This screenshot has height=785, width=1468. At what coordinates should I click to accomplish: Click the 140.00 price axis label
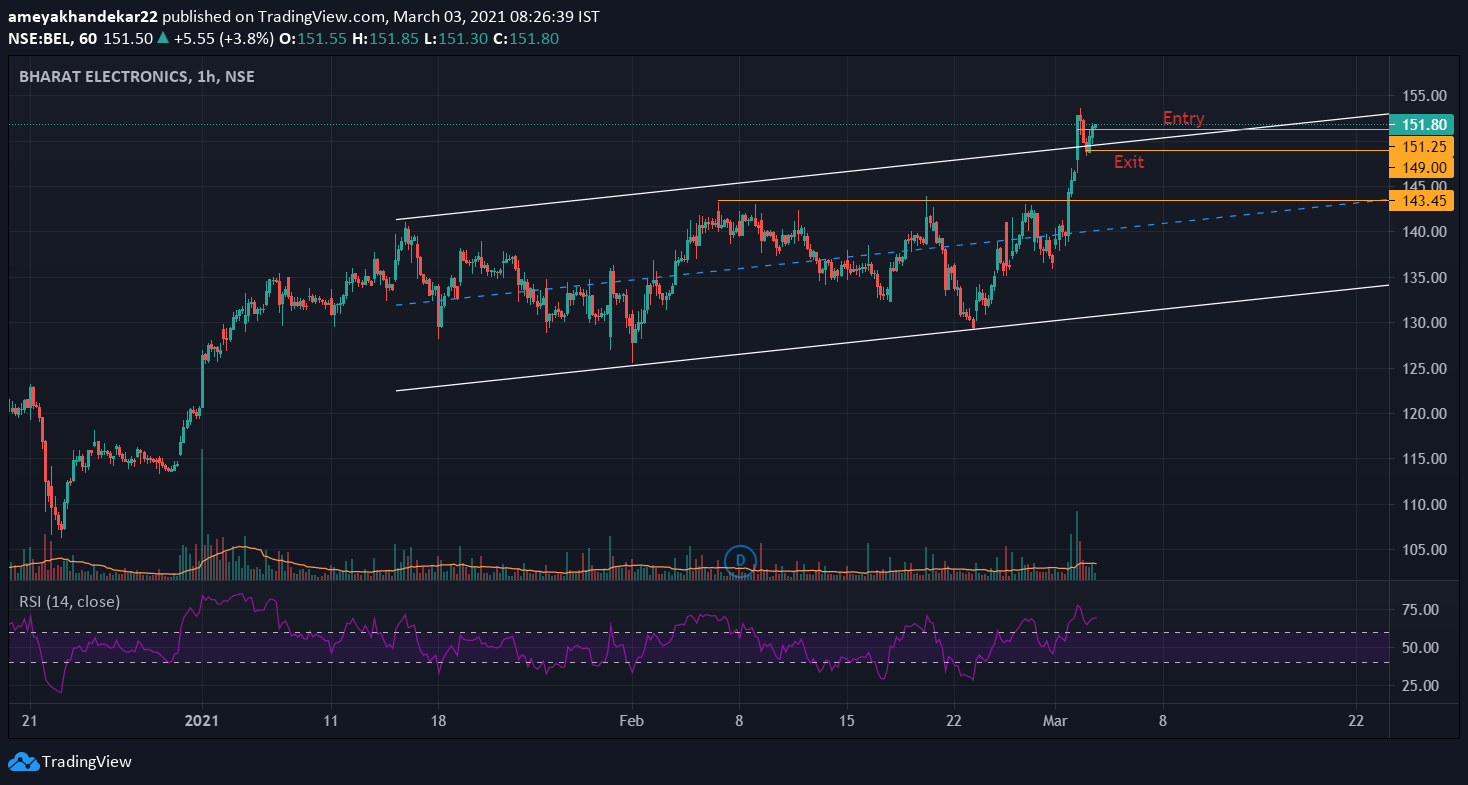[1424, 232]
